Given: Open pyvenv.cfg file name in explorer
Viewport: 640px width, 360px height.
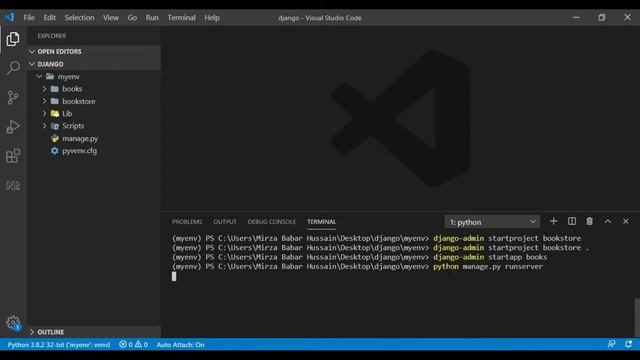Looking at the screenshot, I should point(80,151).
